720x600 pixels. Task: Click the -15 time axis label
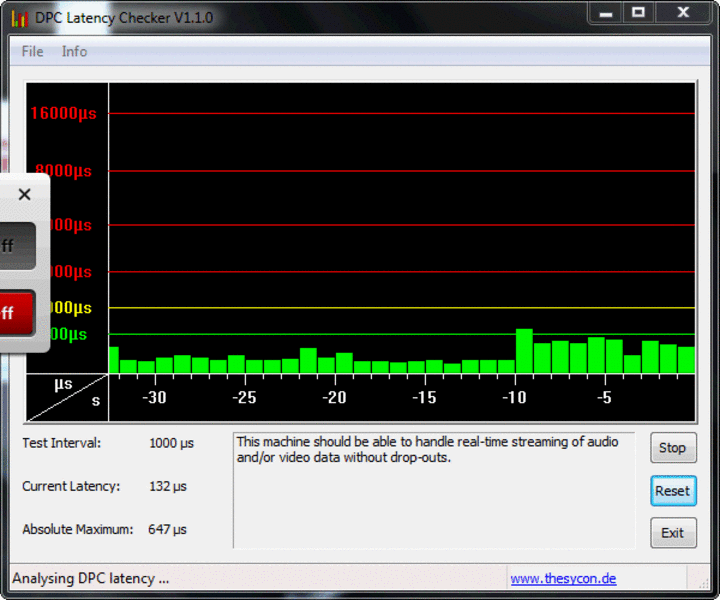pos(424,398)
